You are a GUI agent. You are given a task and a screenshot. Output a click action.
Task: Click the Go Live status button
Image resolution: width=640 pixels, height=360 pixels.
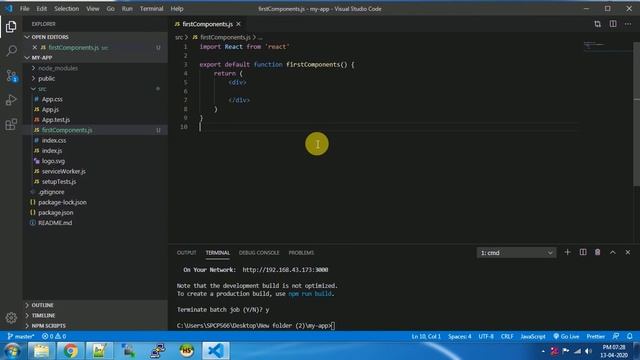tap(566, 336)
